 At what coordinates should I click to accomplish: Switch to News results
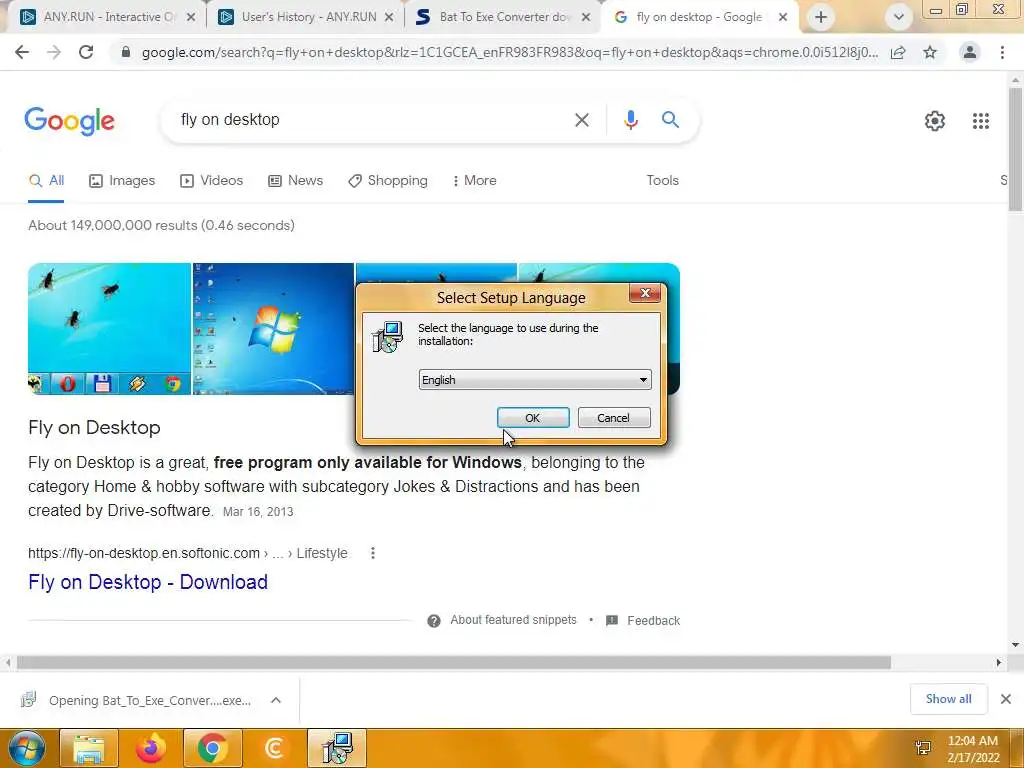click(296, 181)
